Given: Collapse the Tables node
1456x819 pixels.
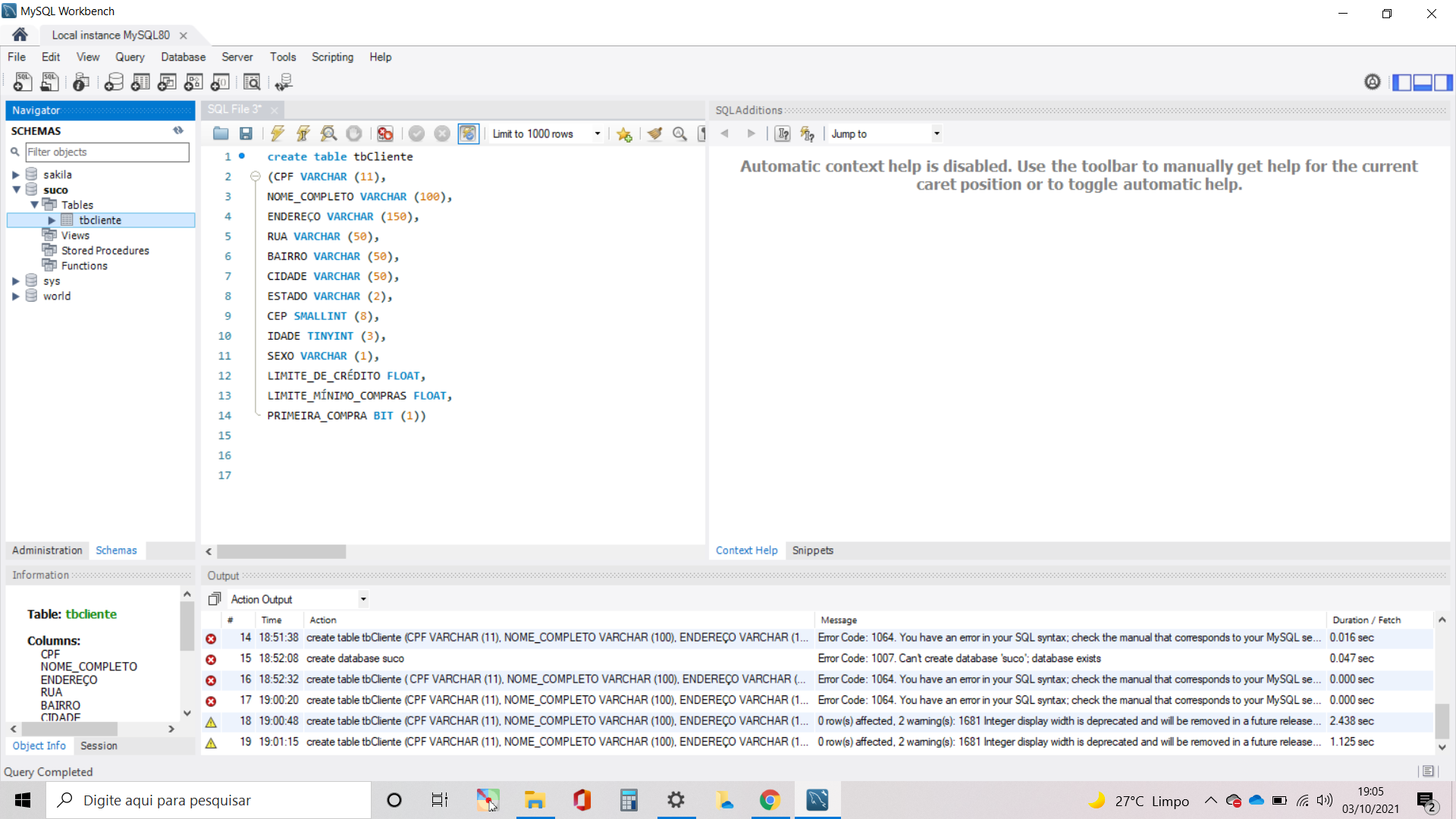Looking at the screenshot, I should coord(34,205).
